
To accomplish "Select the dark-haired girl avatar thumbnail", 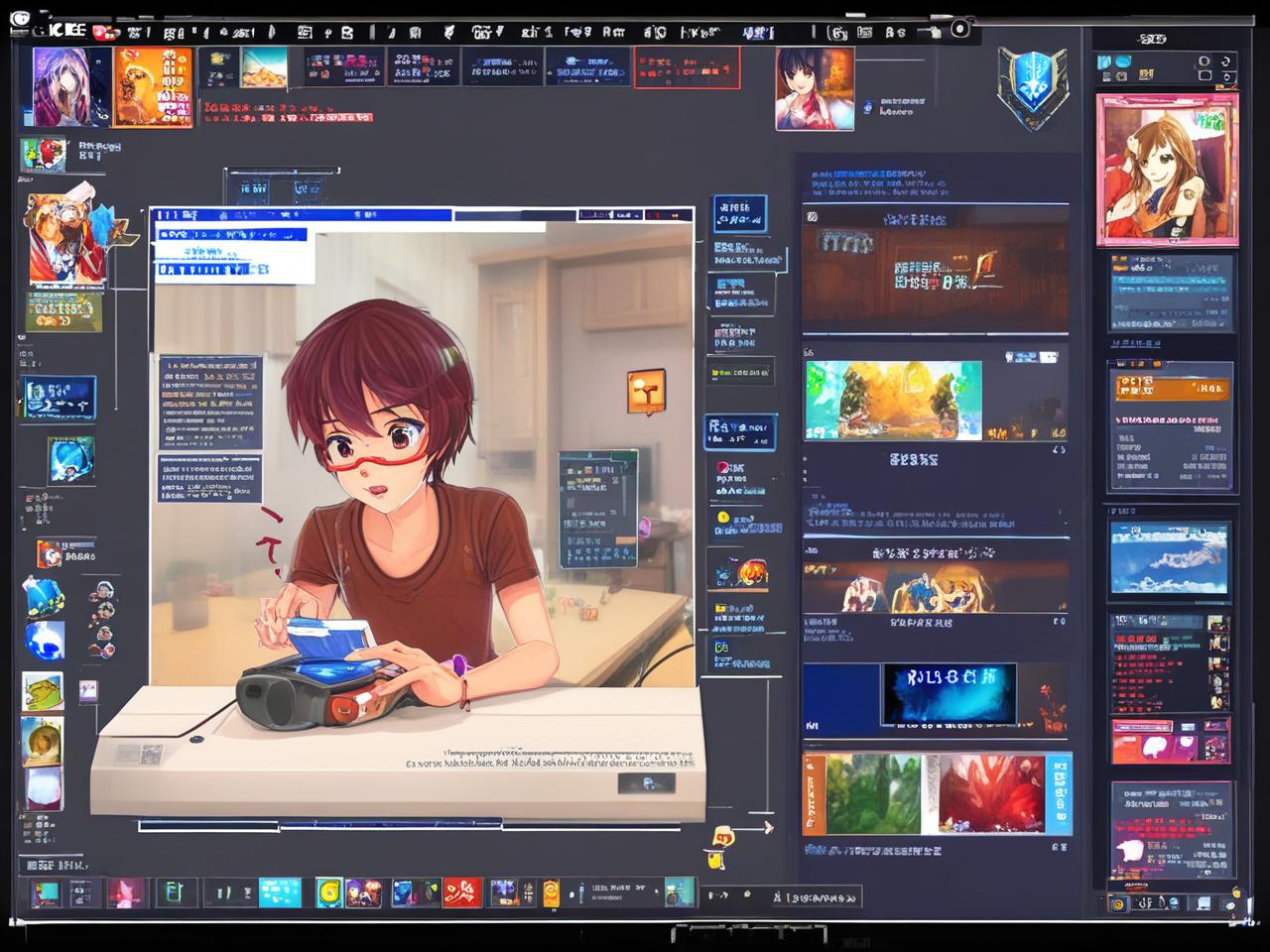I will 815,87.
